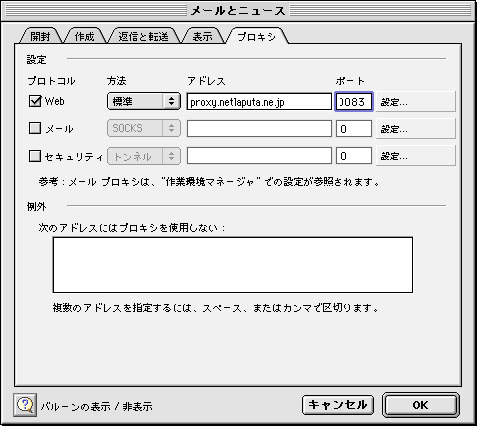Click the balloon help question mark icon

click(x=25, y=405)
